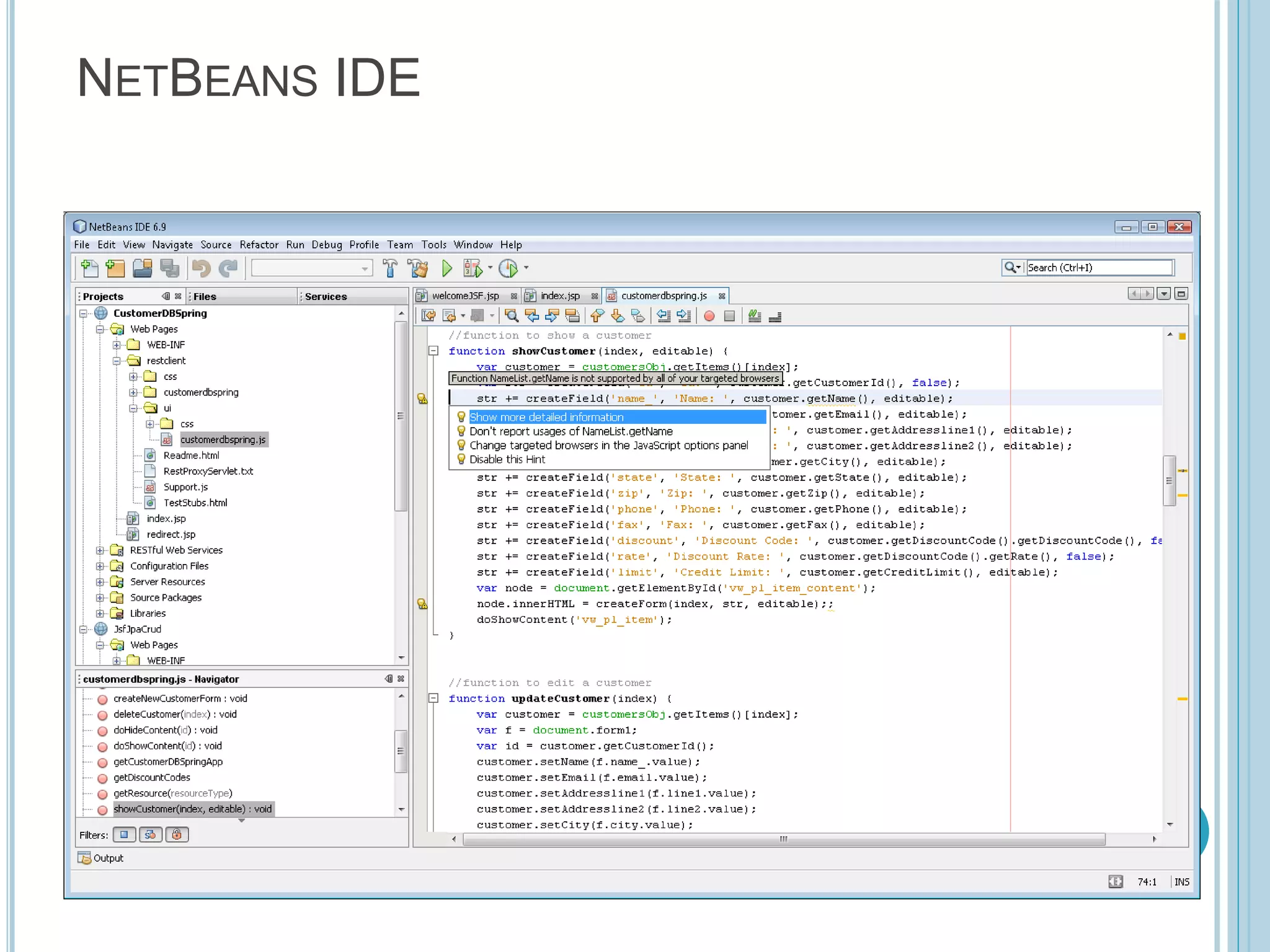Click the Search (Ctrl+I) field
The height and width of the screenshot is (952, 1270).
(x=1099, y=268)
